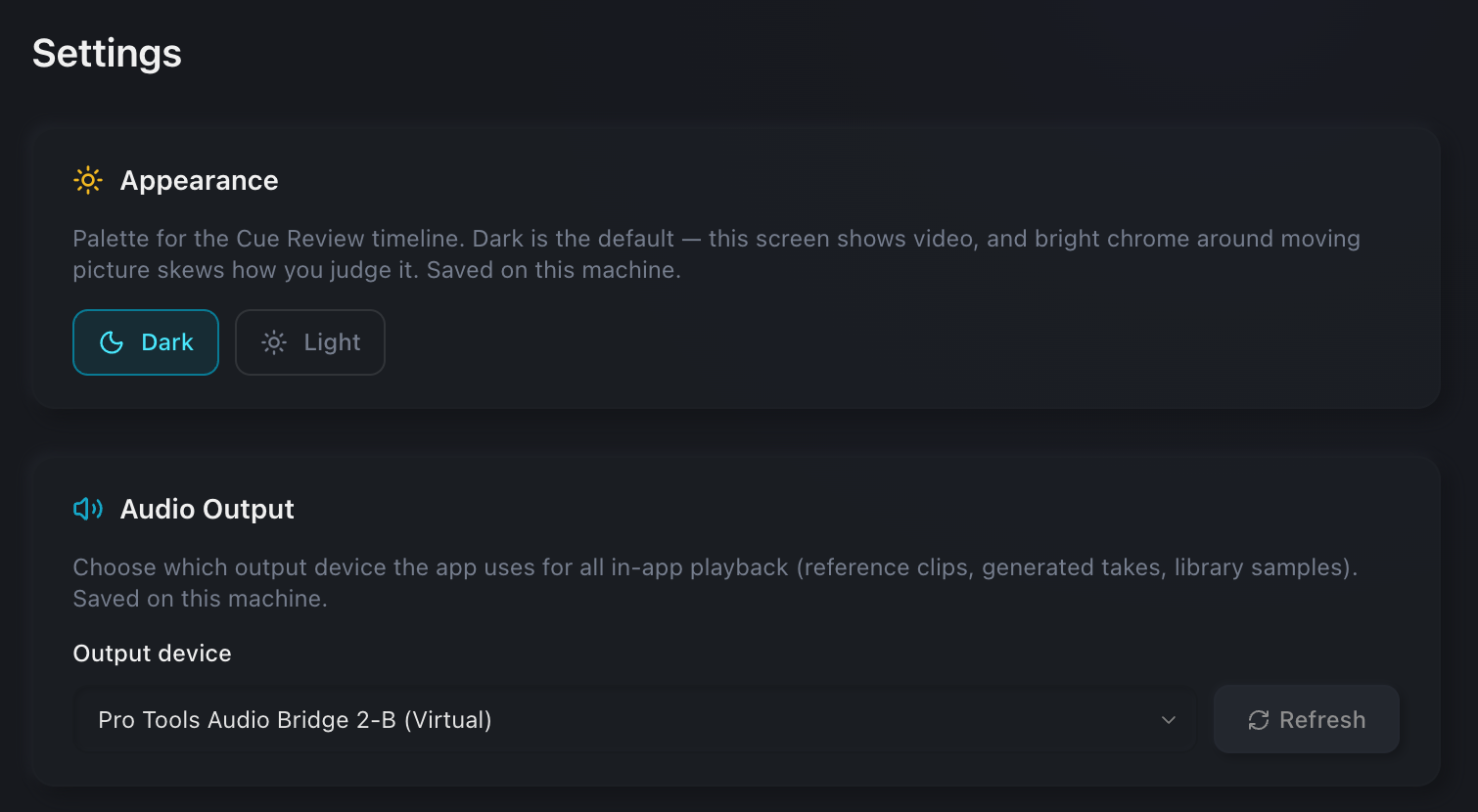Click the Appearance section heading
Viewport: 1478px width, 812px height.
[199, 180]
